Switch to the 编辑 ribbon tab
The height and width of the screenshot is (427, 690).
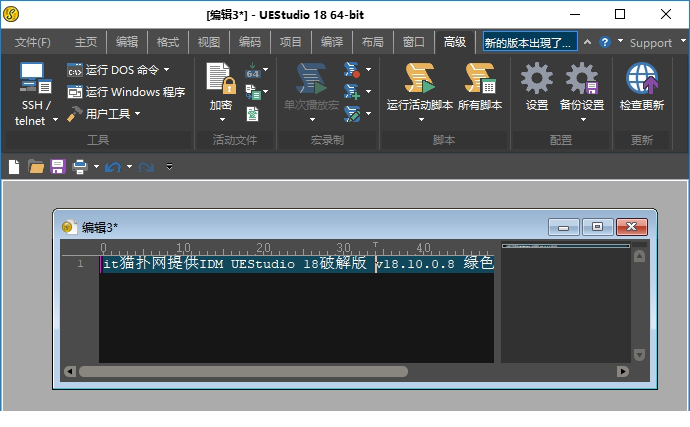(x=127, y=42)
